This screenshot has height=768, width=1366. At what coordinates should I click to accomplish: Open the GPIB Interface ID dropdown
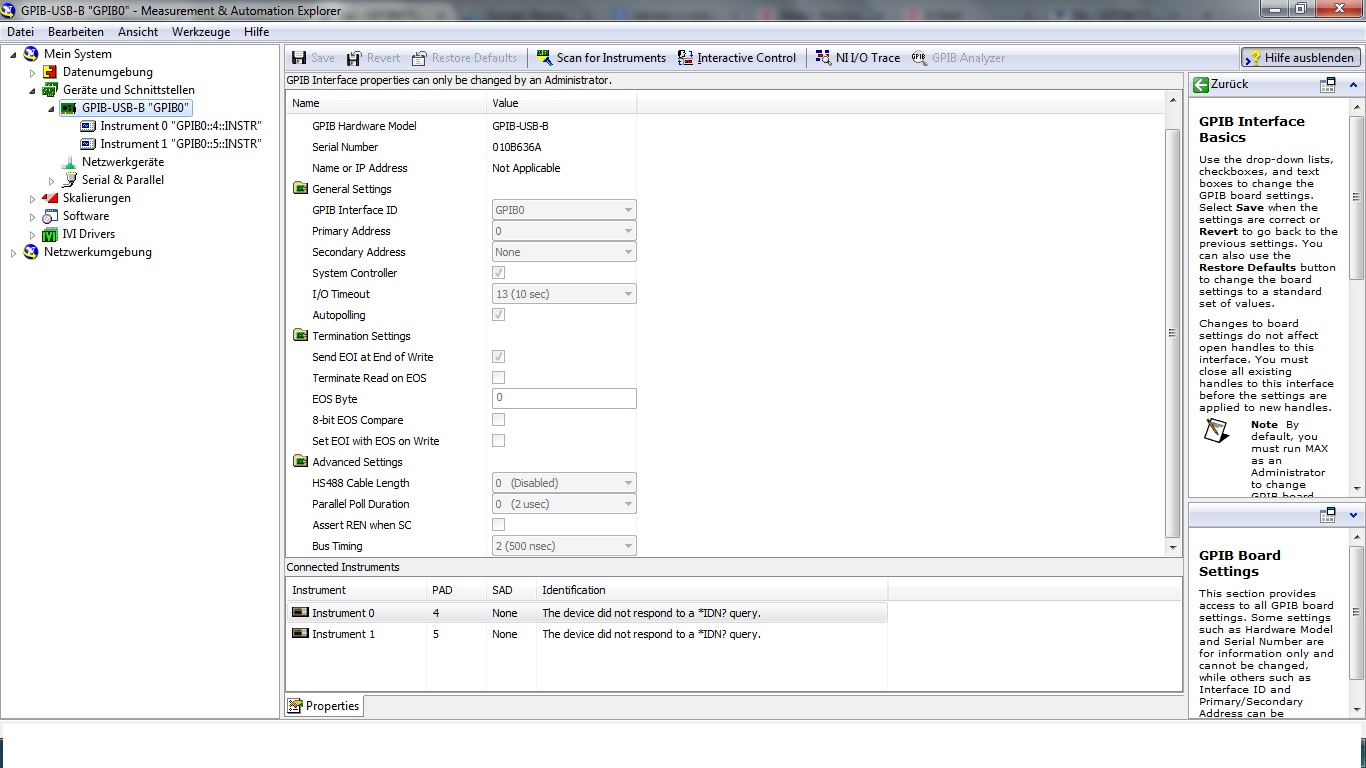(x=564, y=210)
